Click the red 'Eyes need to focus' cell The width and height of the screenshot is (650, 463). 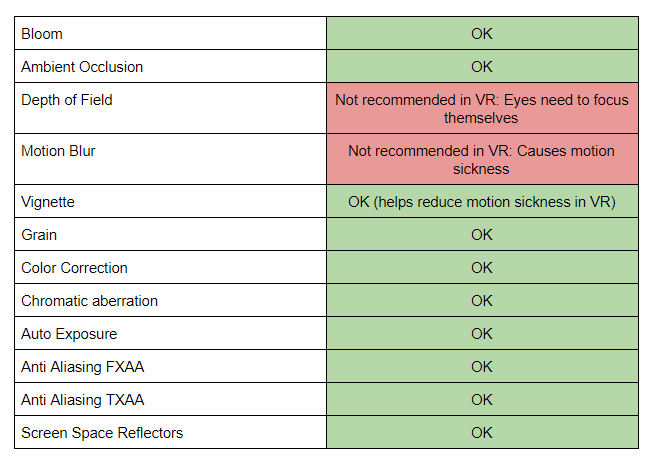[x=482, y=109]
